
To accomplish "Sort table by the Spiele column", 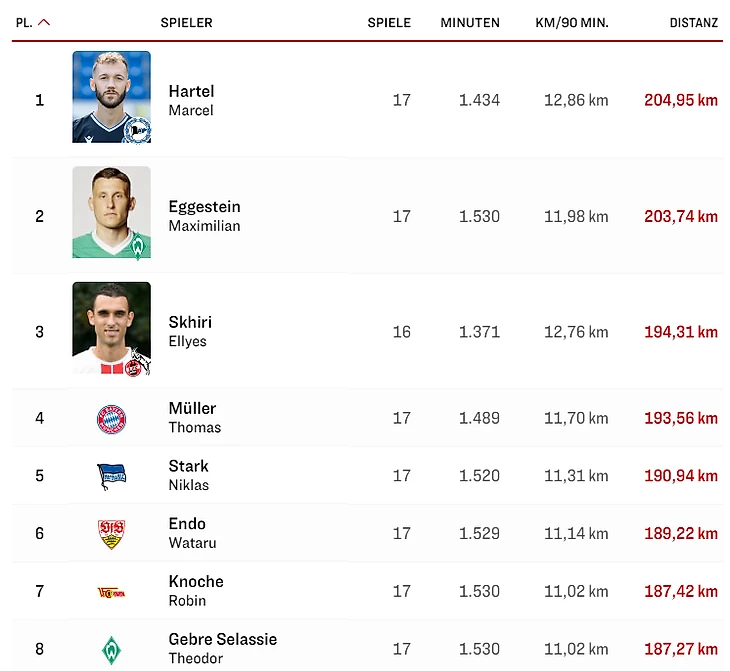I will (x=388, y=23).
